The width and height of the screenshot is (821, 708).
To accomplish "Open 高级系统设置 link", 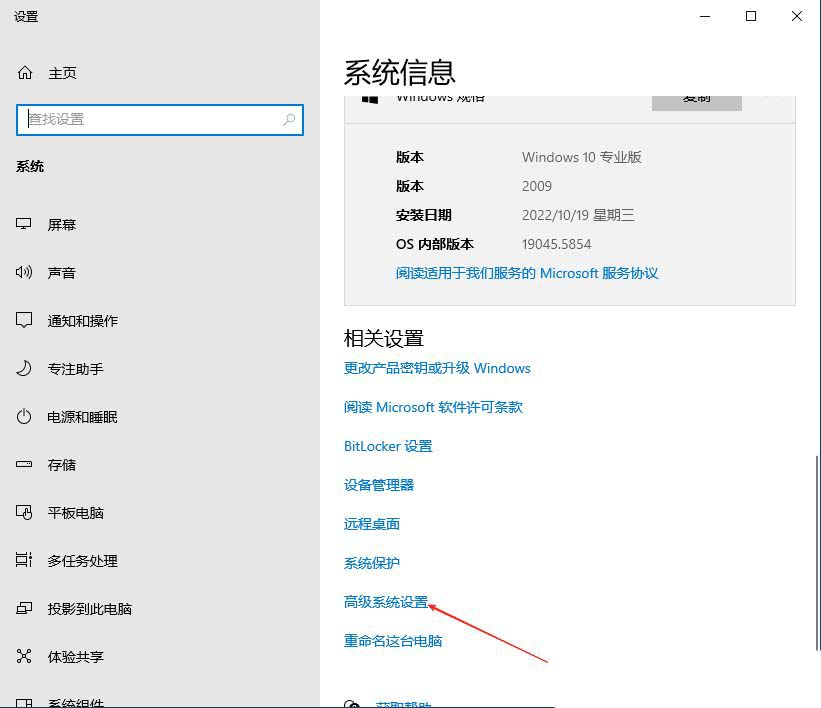I will tap(385, 602).
